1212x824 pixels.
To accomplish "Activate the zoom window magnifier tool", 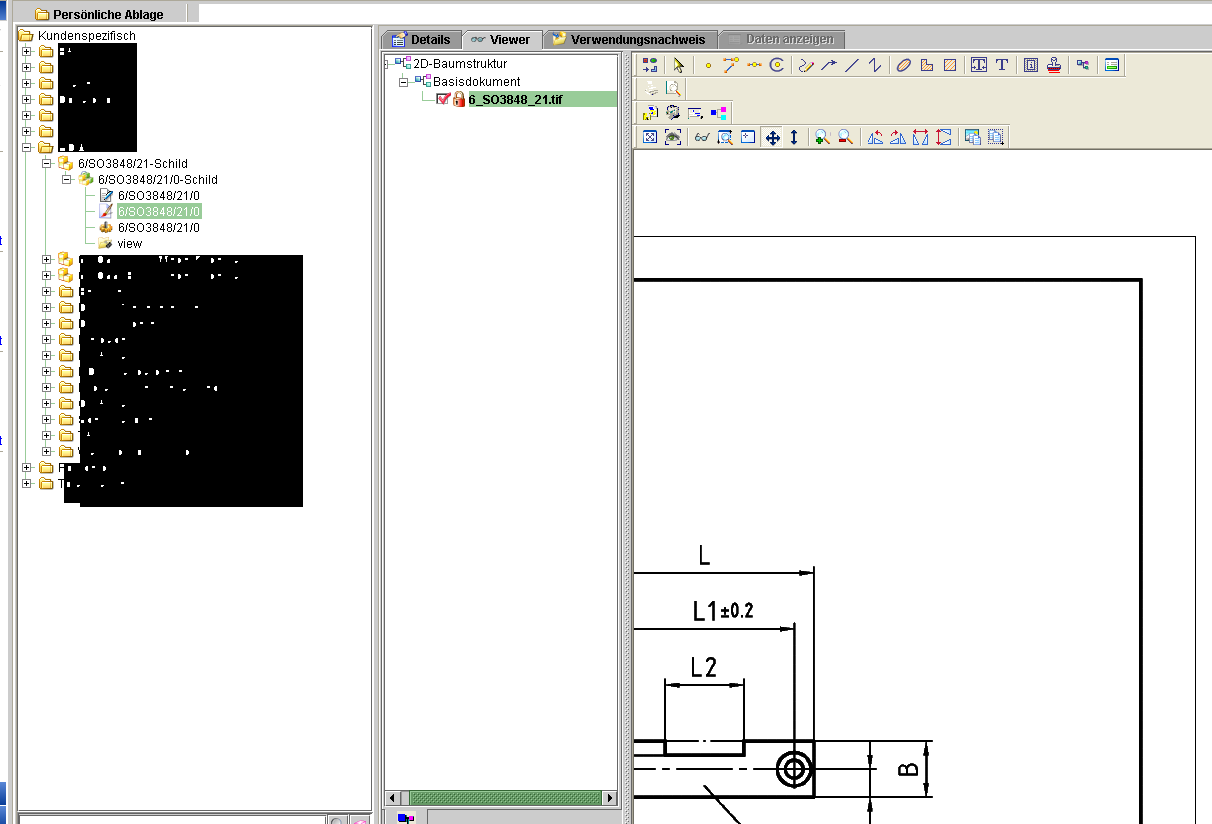I will 725,137.
